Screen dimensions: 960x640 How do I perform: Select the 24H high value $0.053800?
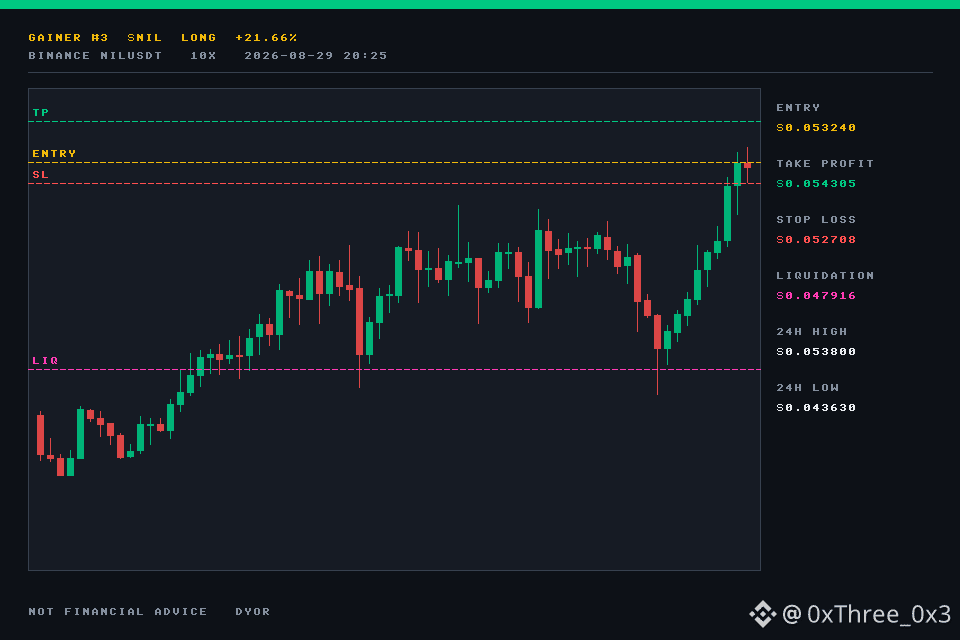click(816, 352)
